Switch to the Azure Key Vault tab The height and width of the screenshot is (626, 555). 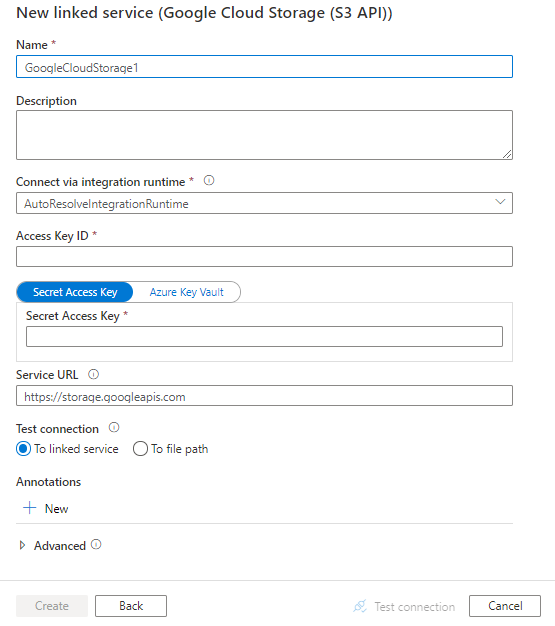(186, 292)
